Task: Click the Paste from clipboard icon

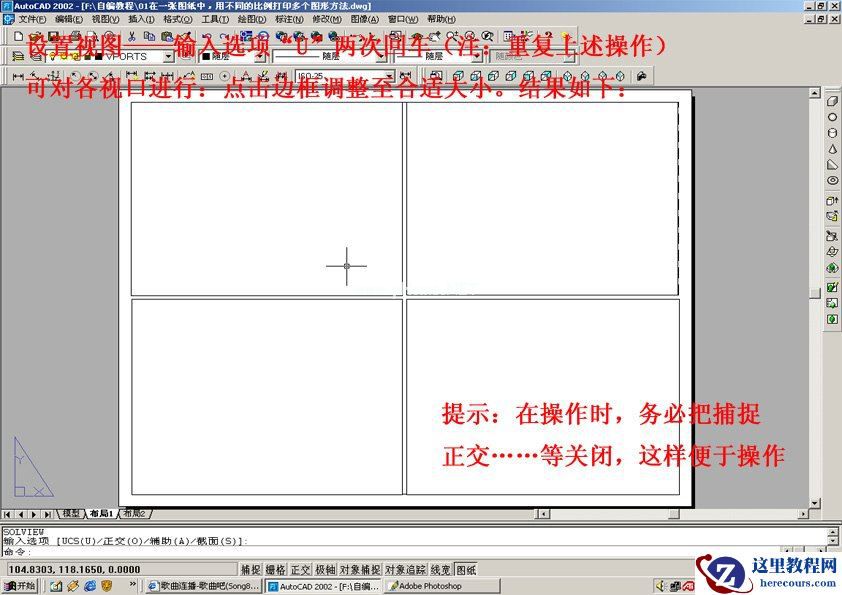Action: click(166, 36)
